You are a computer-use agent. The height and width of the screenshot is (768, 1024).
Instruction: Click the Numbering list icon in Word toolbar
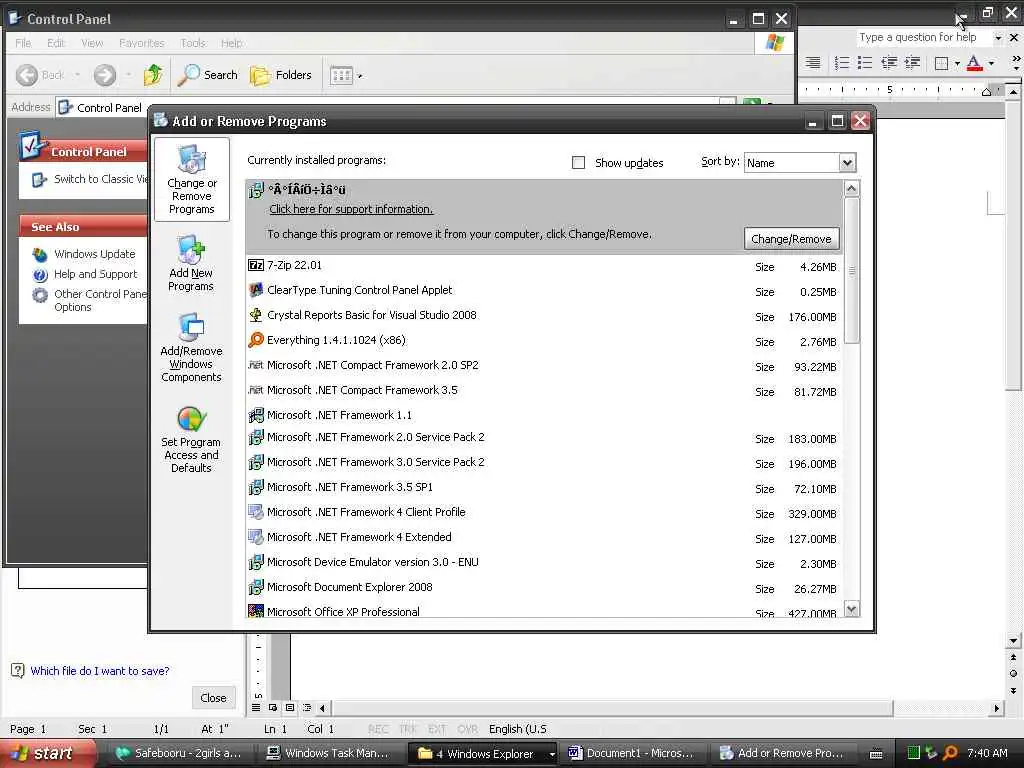[842, 63]
